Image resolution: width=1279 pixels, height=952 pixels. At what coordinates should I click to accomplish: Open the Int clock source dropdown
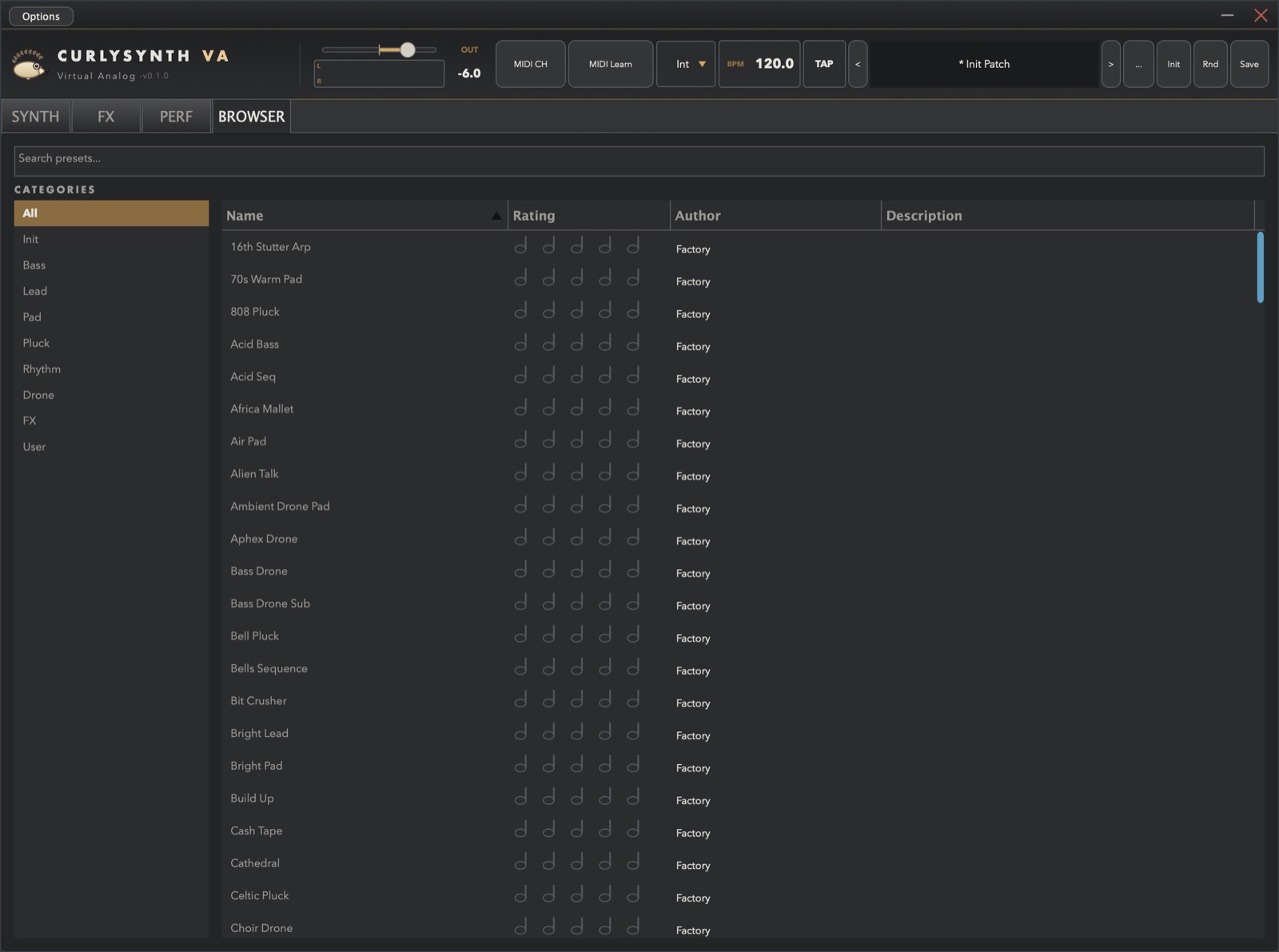point(686,64)
